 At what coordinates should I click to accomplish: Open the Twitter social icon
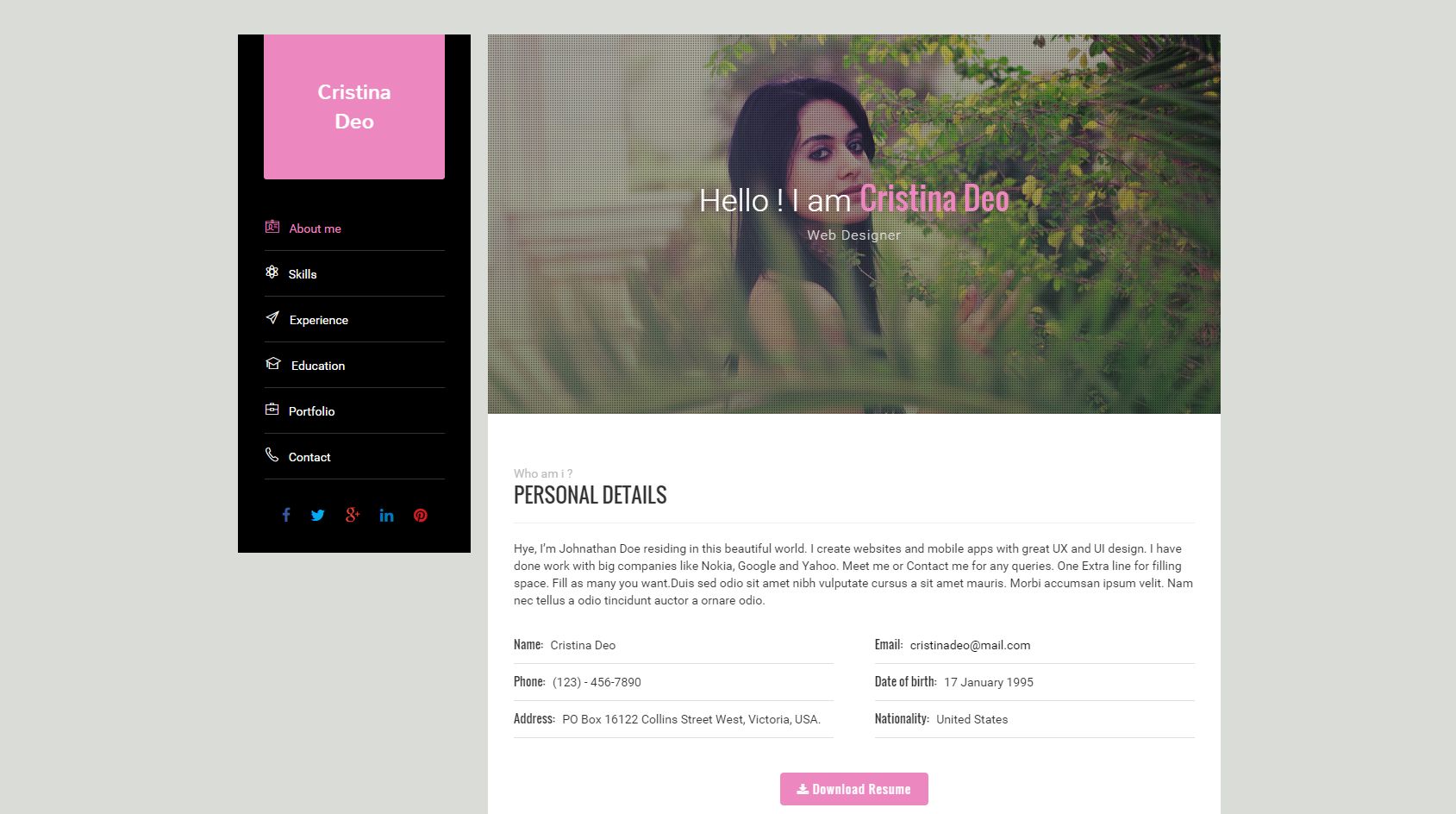(x=318, y=516)
